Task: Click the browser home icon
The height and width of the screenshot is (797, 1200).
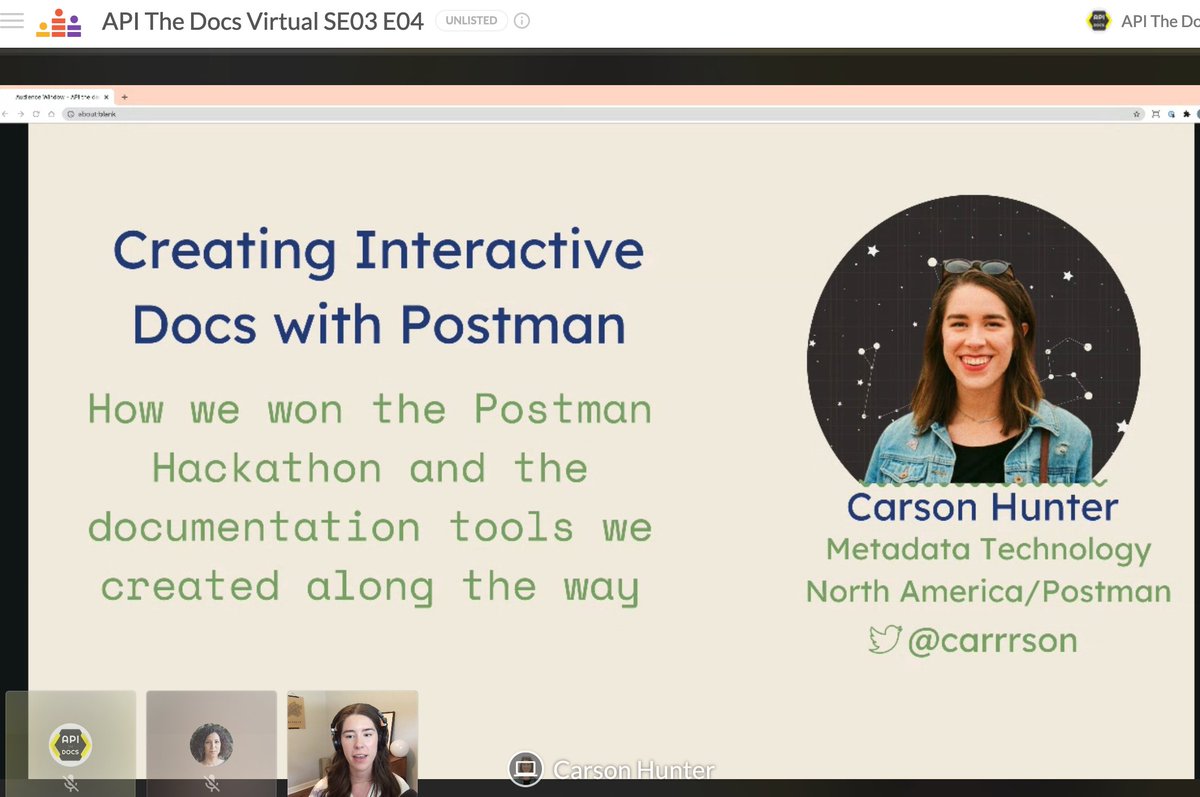Action: pyautogui.click(x=51, y=114)
